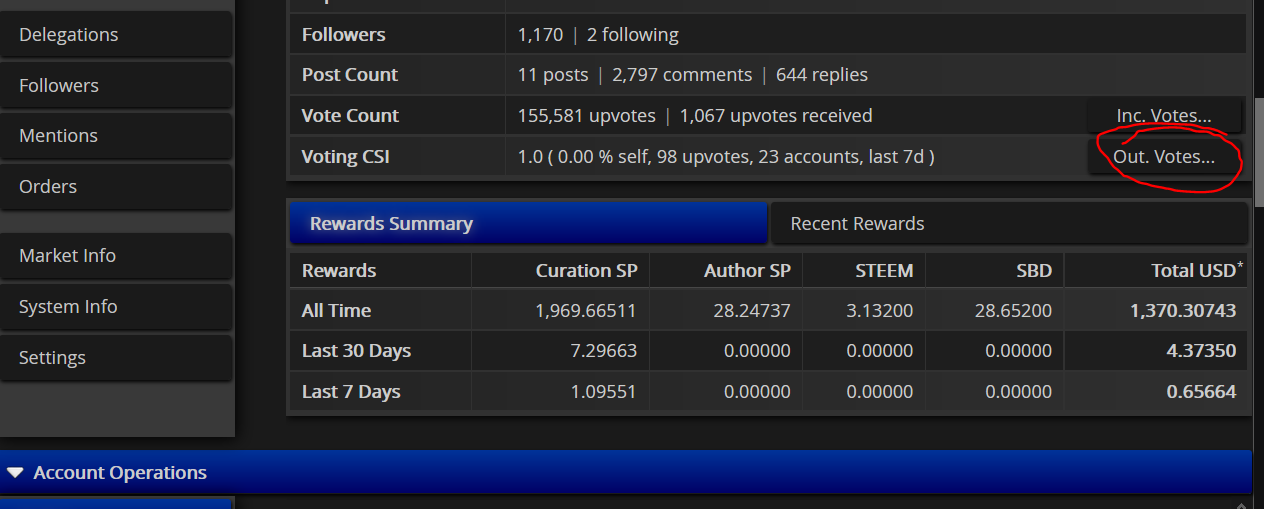Open the Orders sidebar entry
The width and height of the screenshot is (1264, 509).
coord(116,187)
